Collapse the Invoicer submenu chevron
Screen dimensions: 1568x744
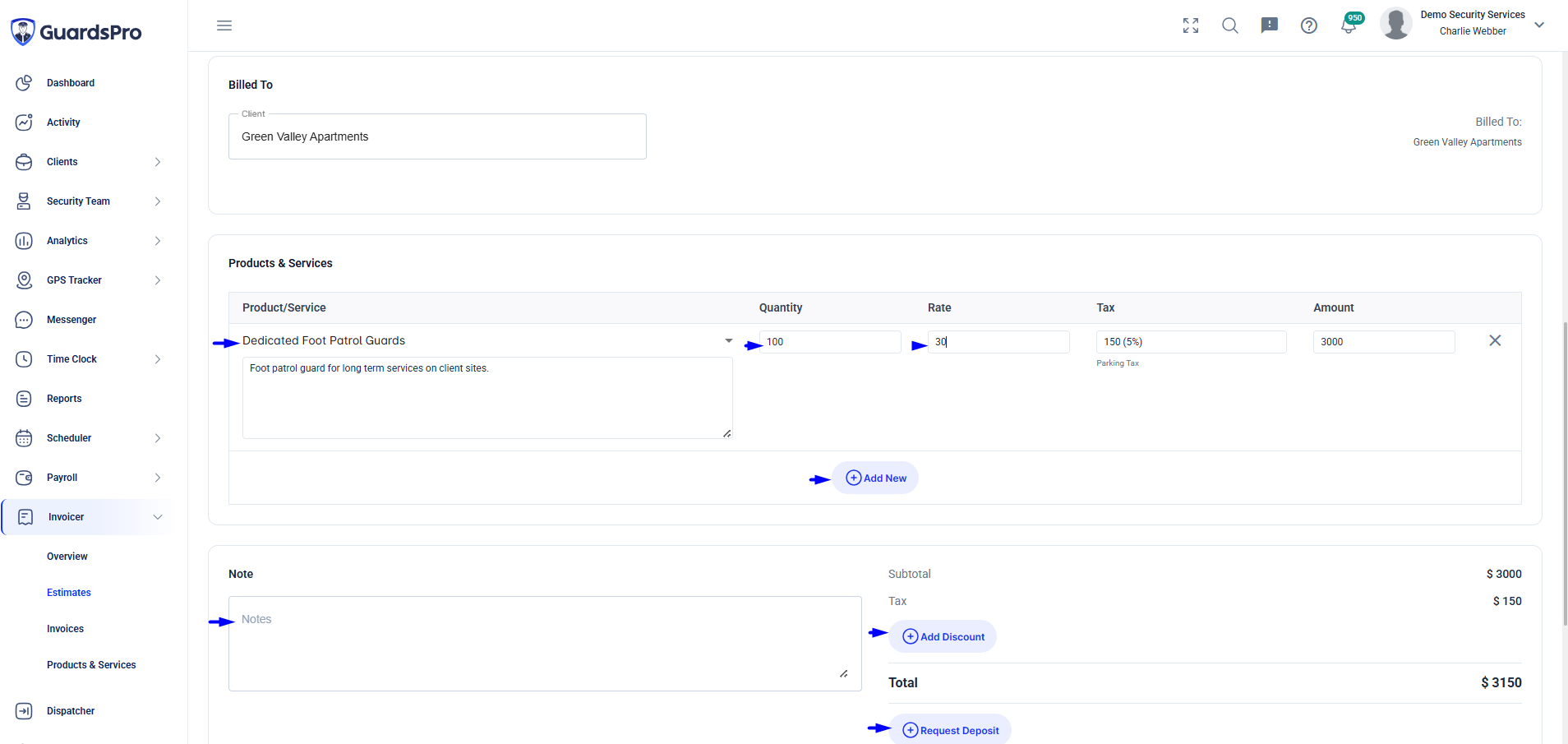point(158,517)
